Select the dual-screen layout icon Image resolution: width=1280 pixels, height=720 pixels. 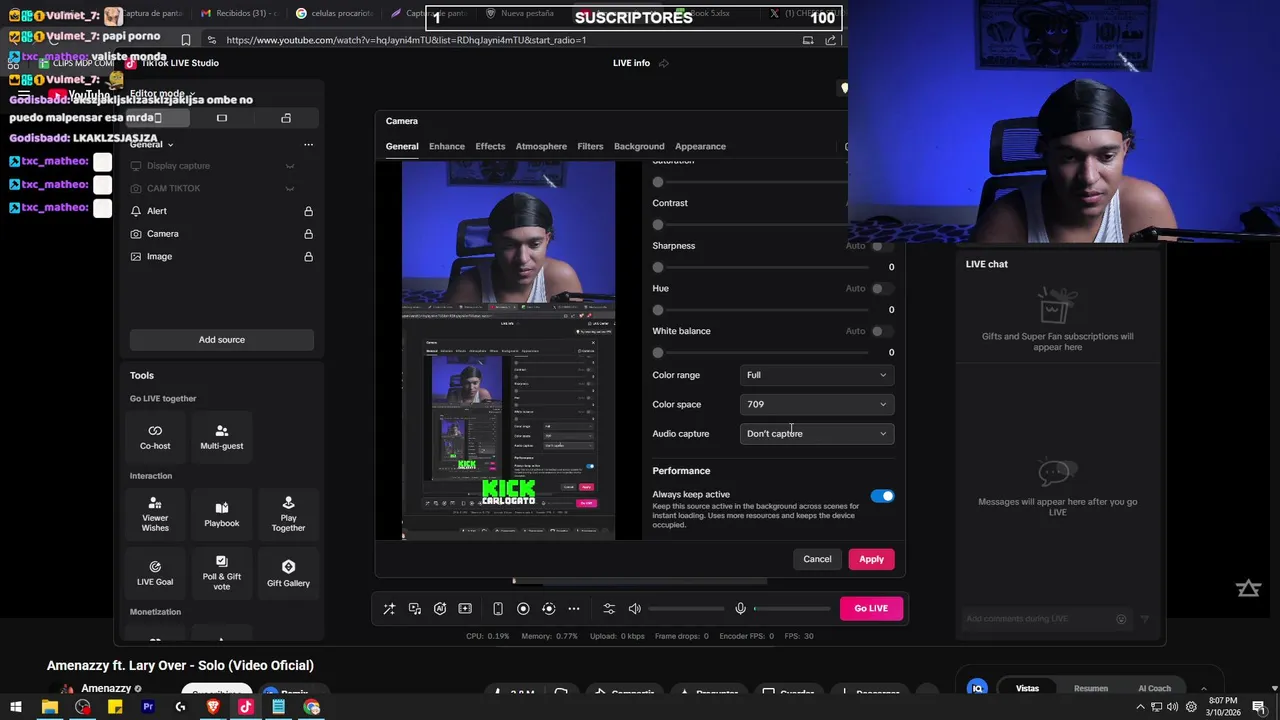(286, 118)
